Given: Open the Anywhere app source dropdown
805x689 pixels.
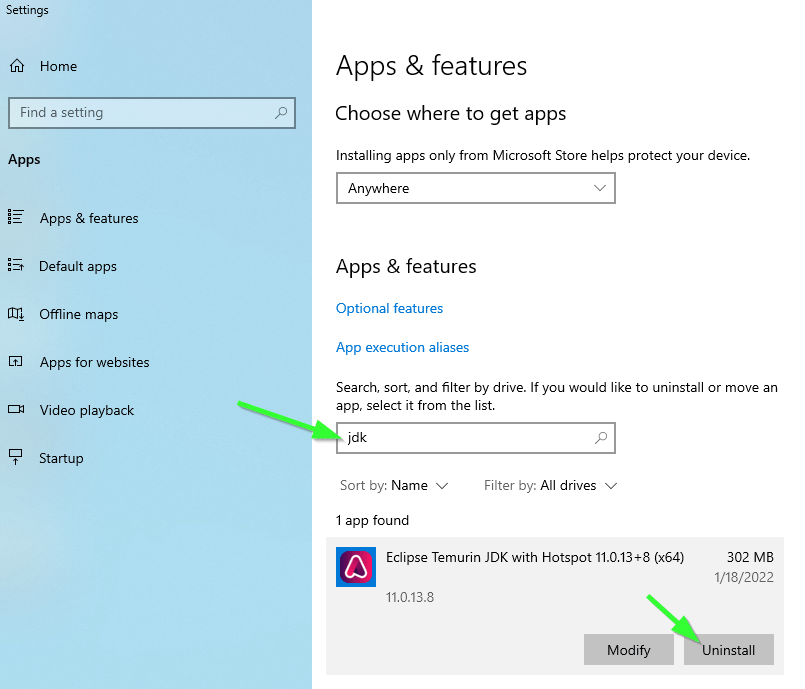Looking at the screenshot, I should click(475, 188).
